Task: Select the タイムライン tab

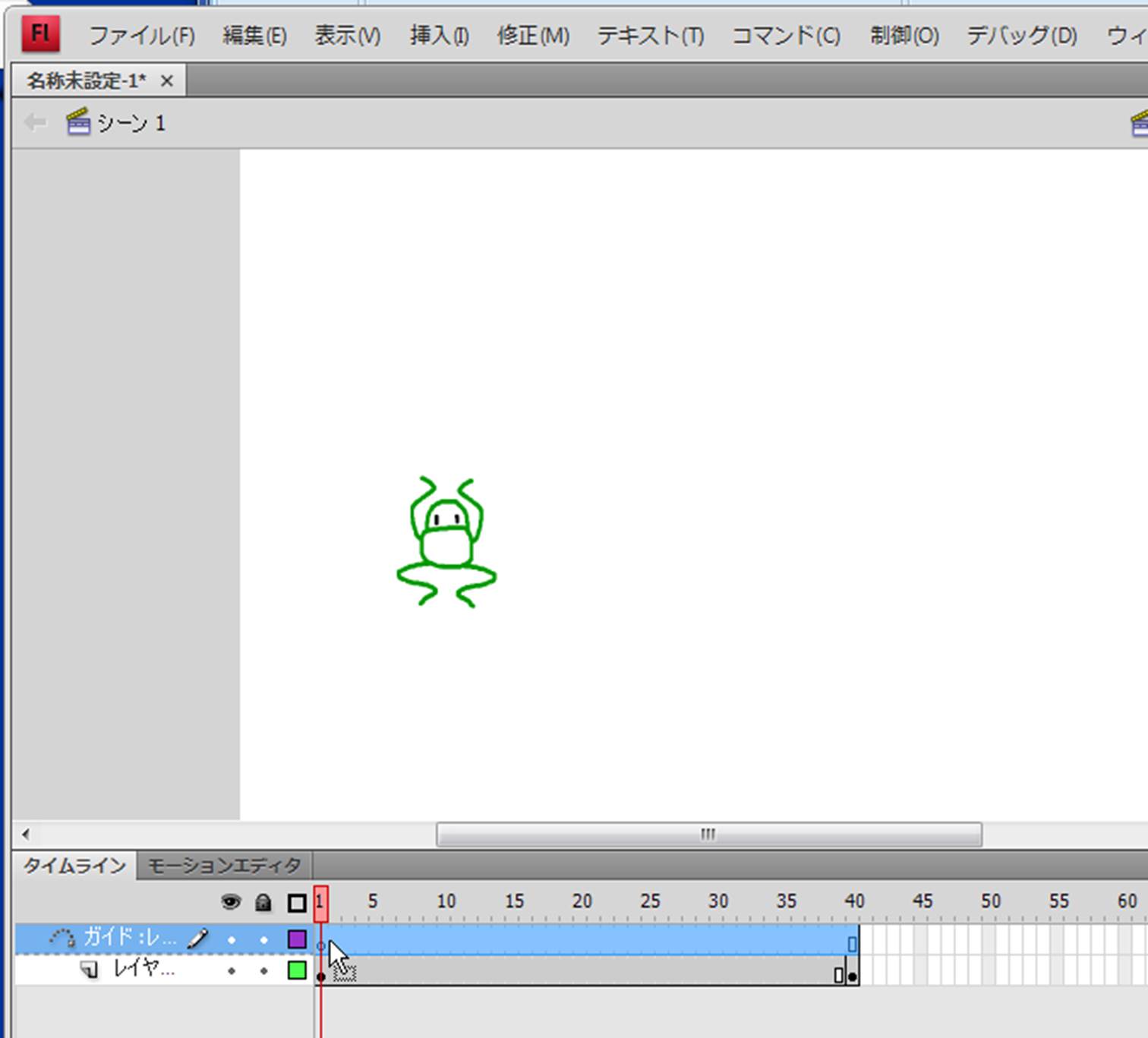Action: click(x=74, y=866)
